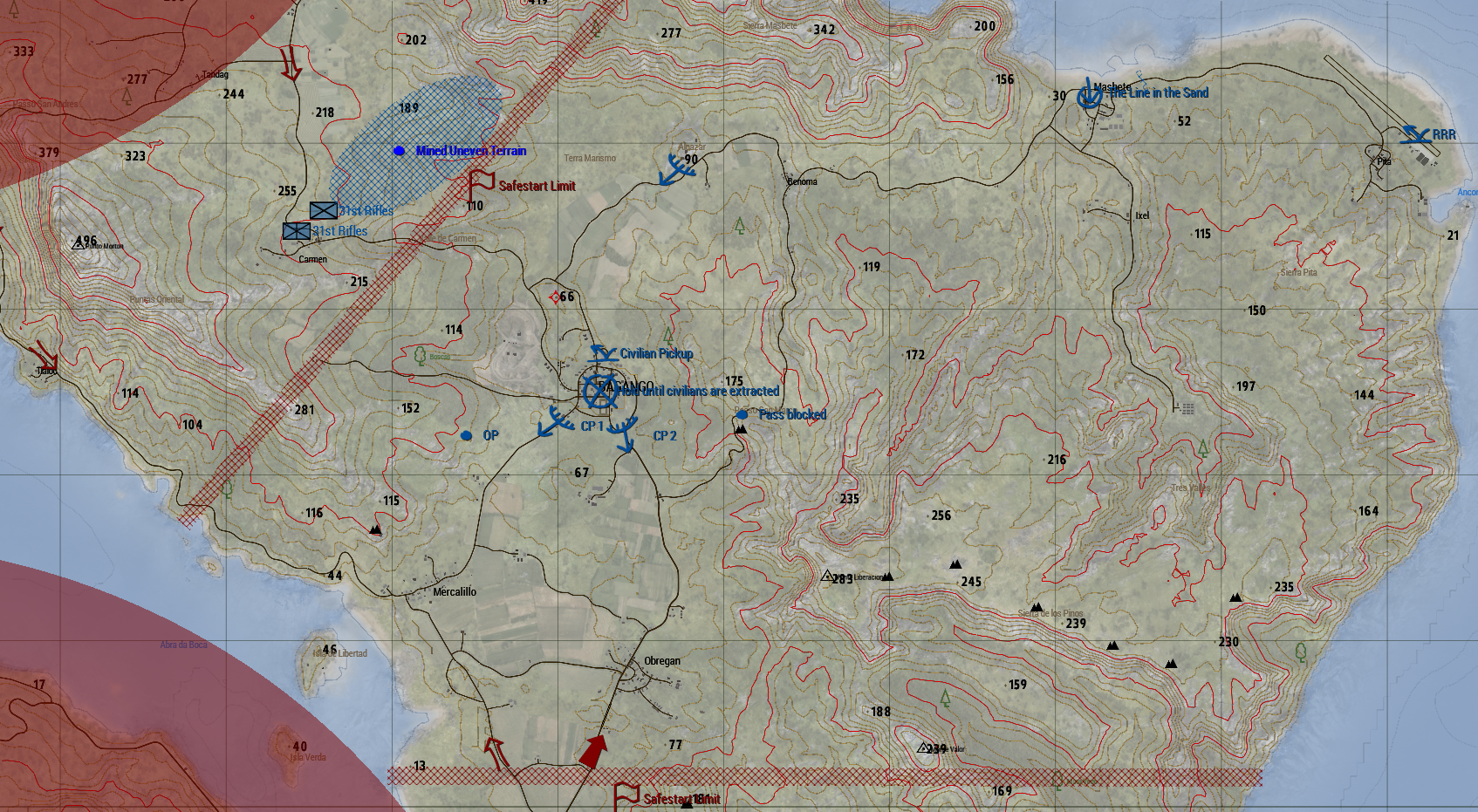Click the peak icon left of 235 east
The image size is (1478, 812).
tap(1235, 597)
